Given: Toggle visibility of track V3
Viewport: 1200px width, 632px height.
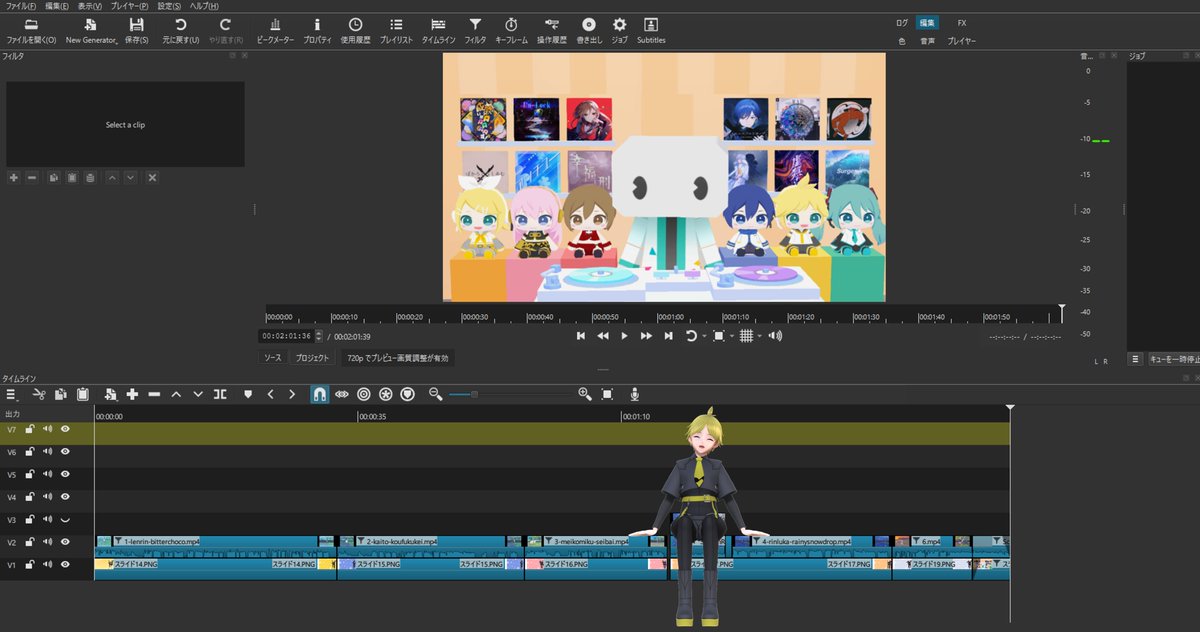Looking at the screenshot, I should [65, 520].
